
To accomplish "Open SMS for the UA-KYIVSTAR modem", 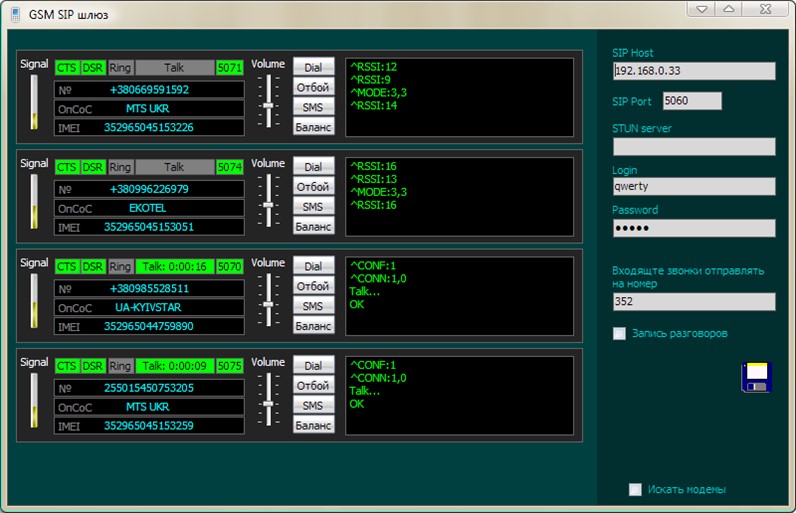I will pyautogui.click(x=313, y=306).
